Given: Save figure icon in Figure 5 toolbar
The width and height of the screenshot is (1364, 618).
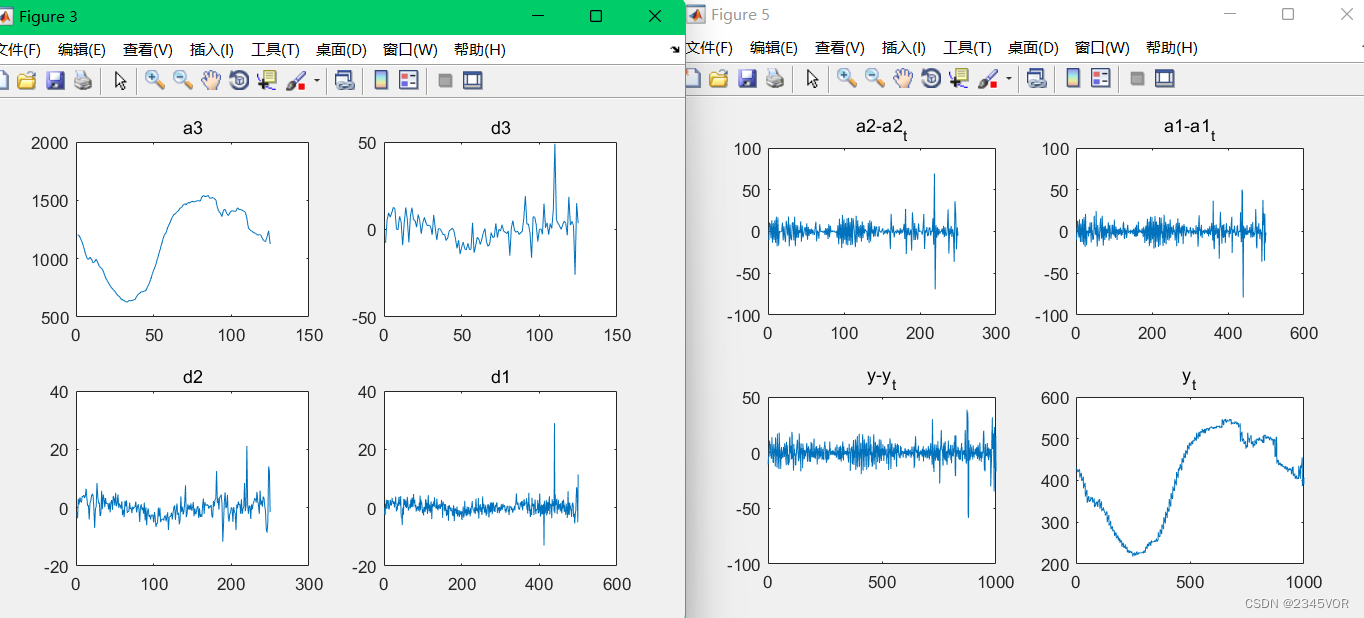Looking at the screenshot, I should click(747, 79).
